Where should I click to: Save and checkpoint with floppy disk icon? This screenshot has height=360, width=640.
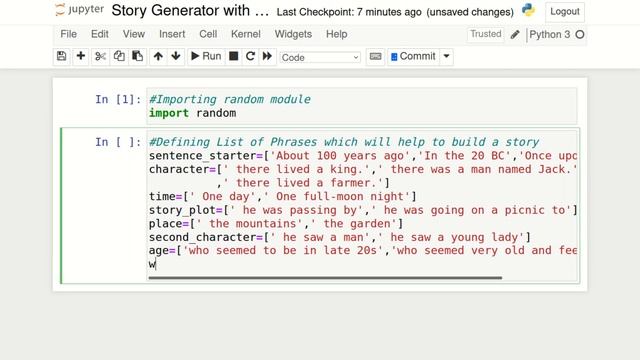pyautogui.click(x=61, y=56)
